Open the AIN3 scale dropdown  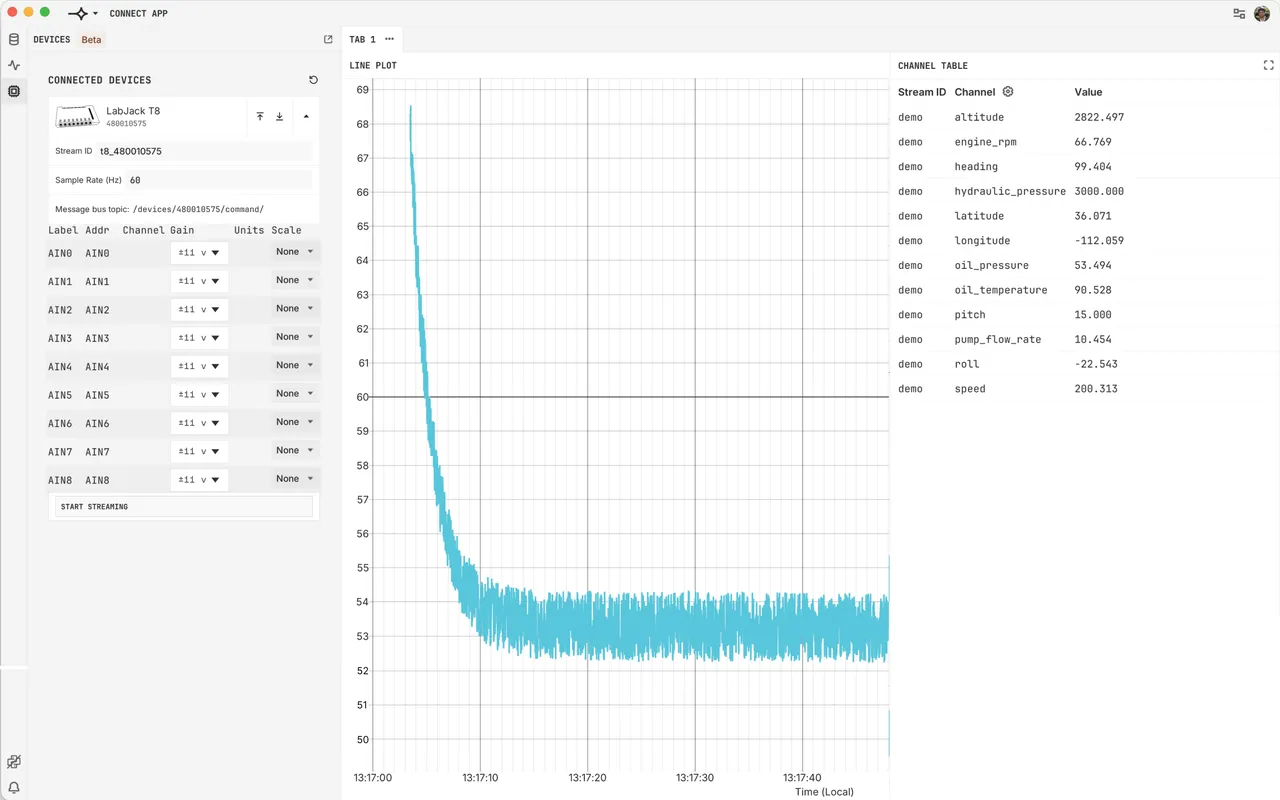click(x=295, y=337)
